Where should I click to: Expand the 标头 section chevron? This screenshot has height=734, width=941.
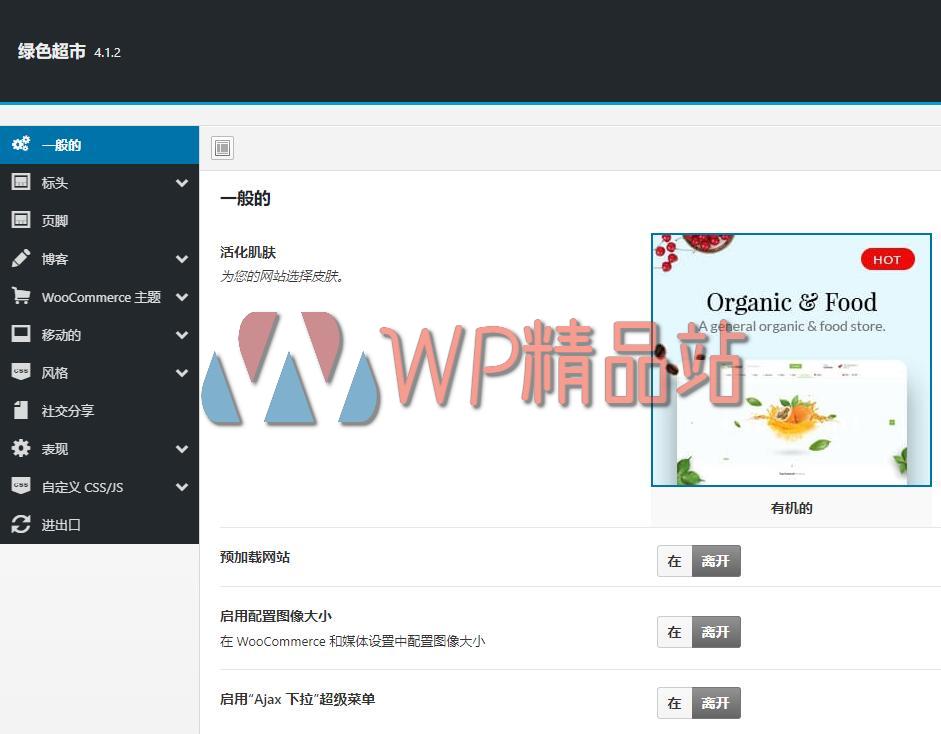(x=182, y=182)
